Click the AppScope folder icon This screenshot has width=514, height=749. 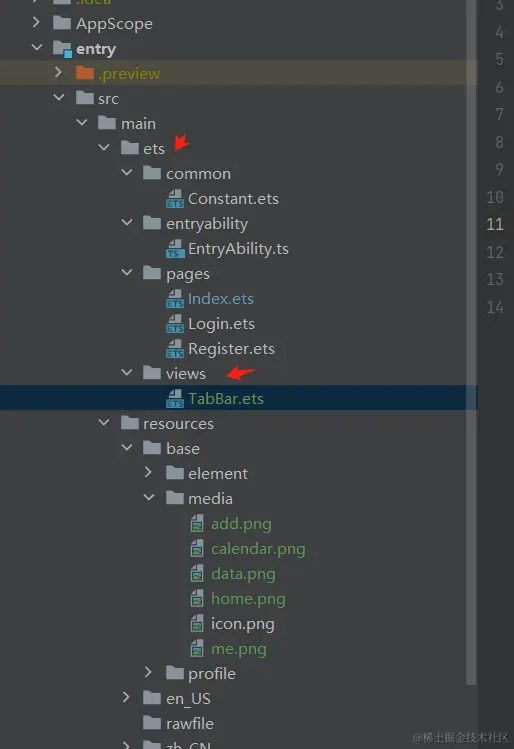[62, 23]
